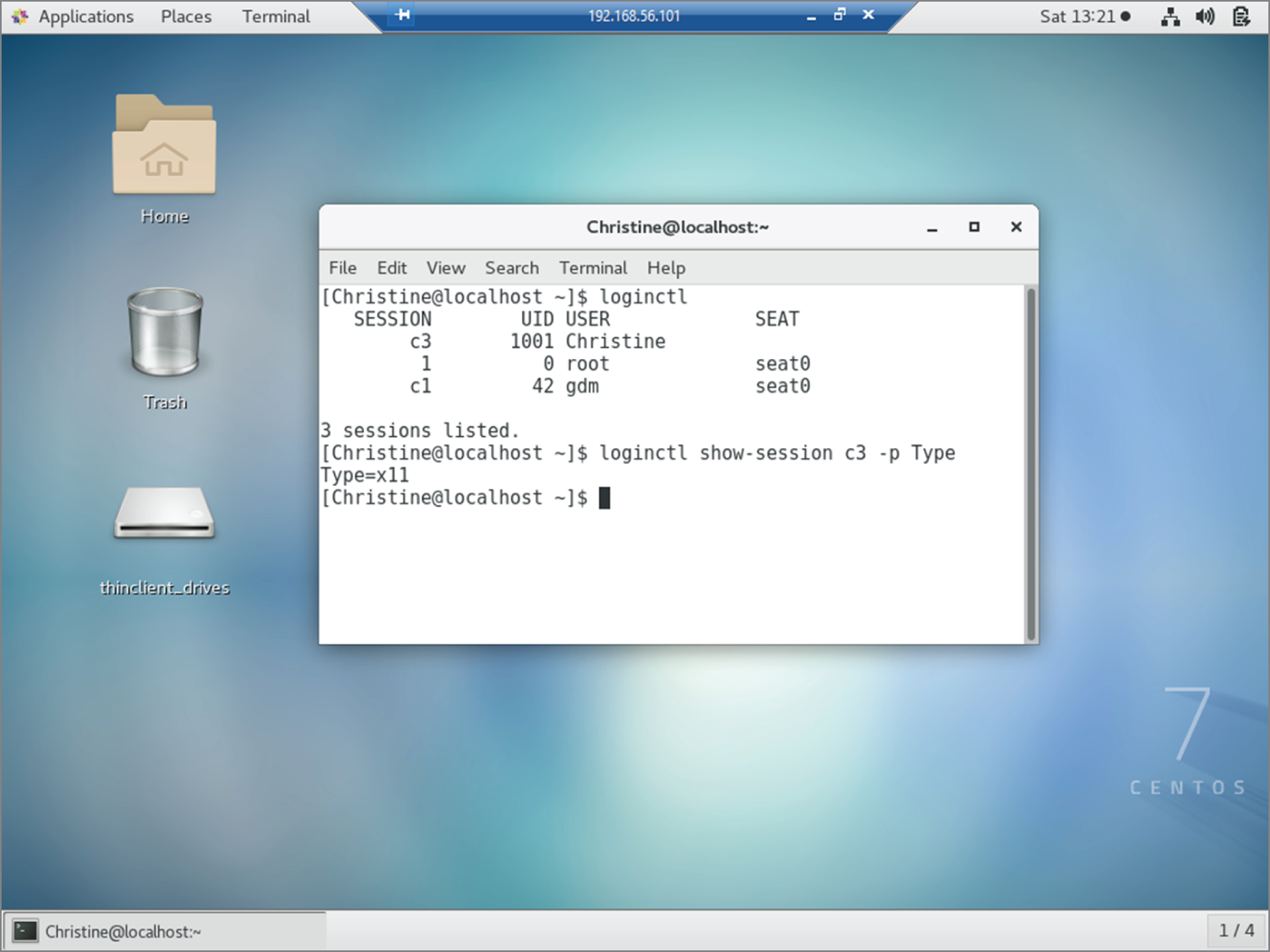Open the Places menu
The image size is (1270, 952).
pyautogui.click(x=186, y=16)
